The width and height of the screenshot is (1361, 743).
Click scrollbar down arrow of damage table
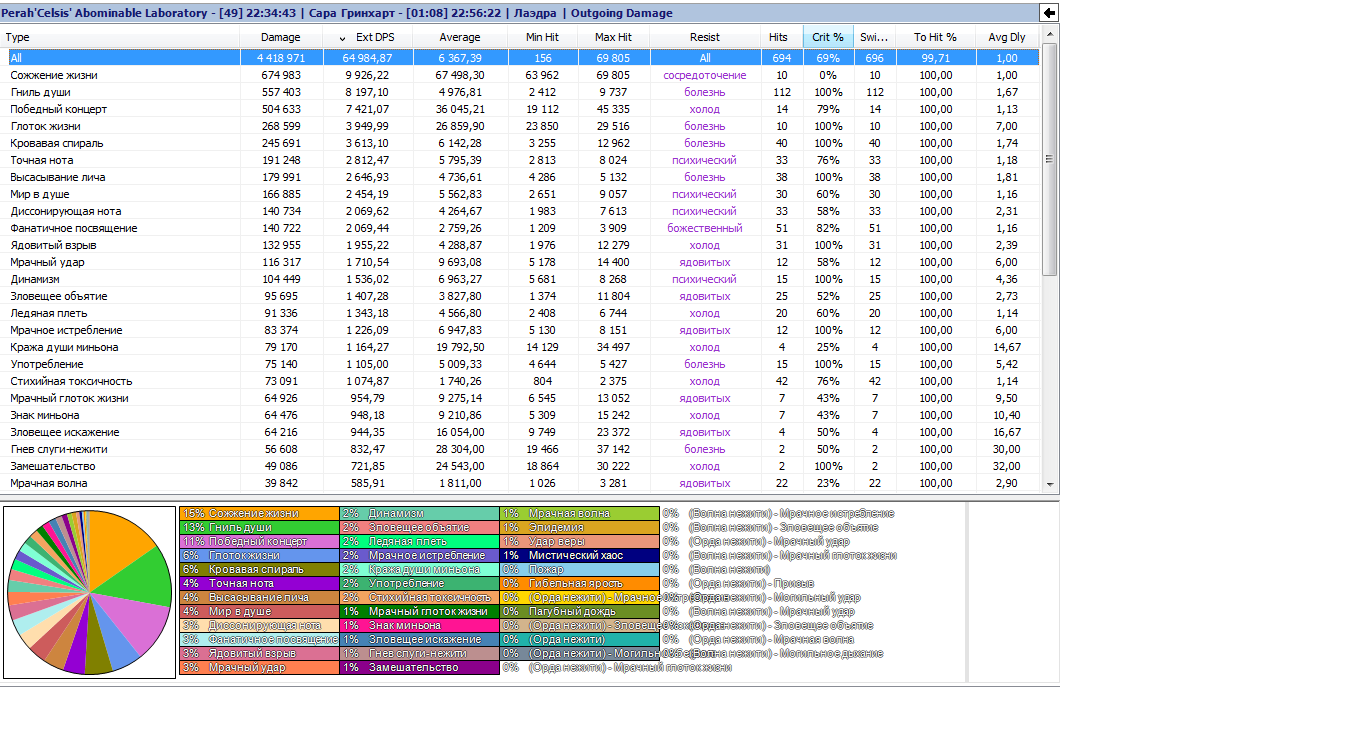[x=1049, y=484]
